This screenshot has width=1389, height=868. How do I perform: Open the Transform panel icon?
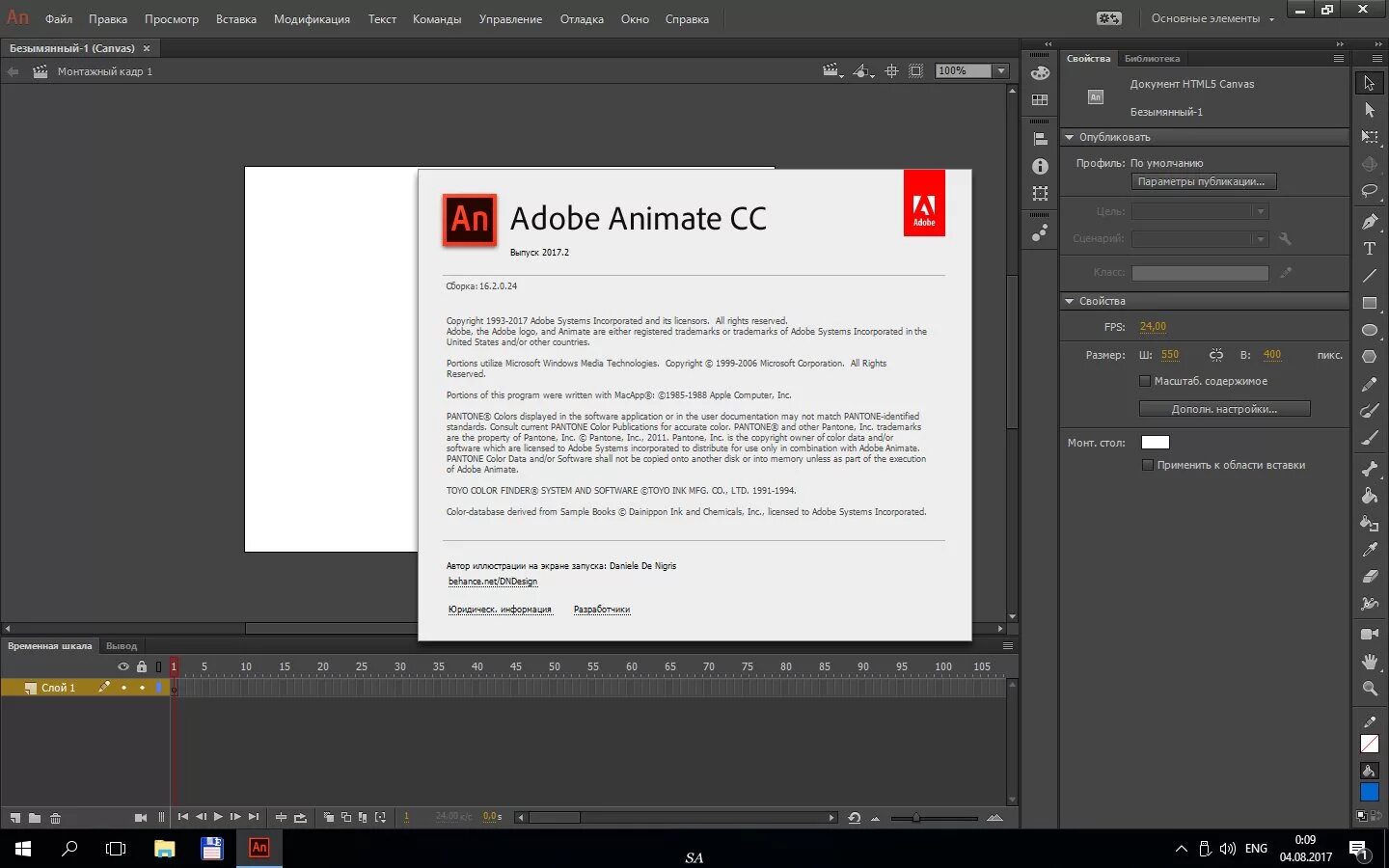click(1040, 194)
